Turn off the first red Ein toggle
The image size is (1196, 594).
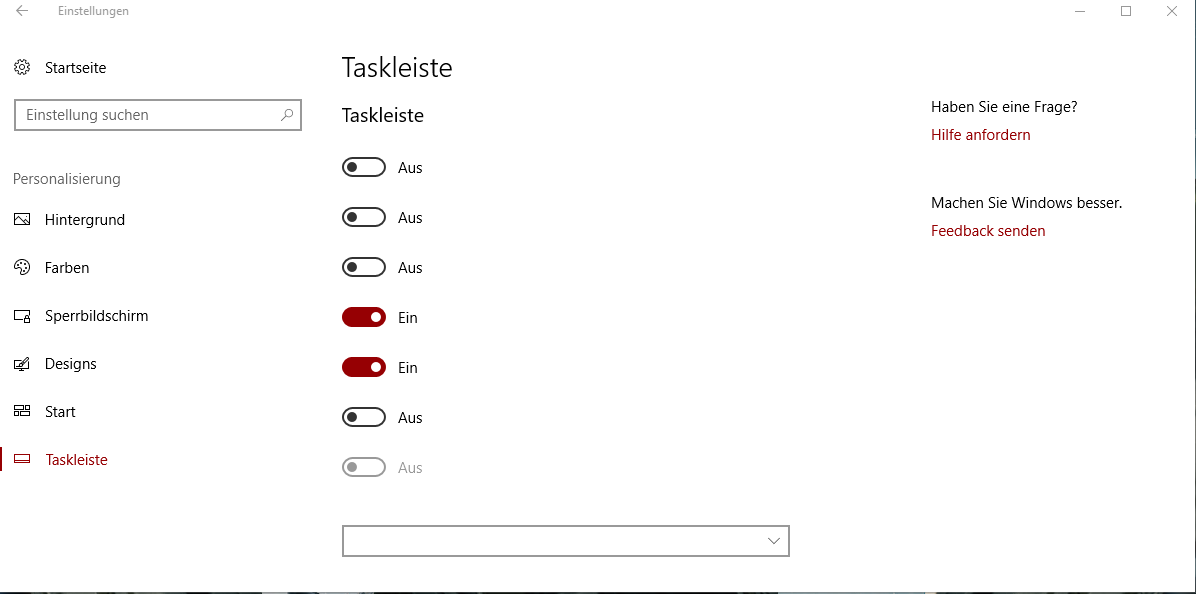pos(364,318)
